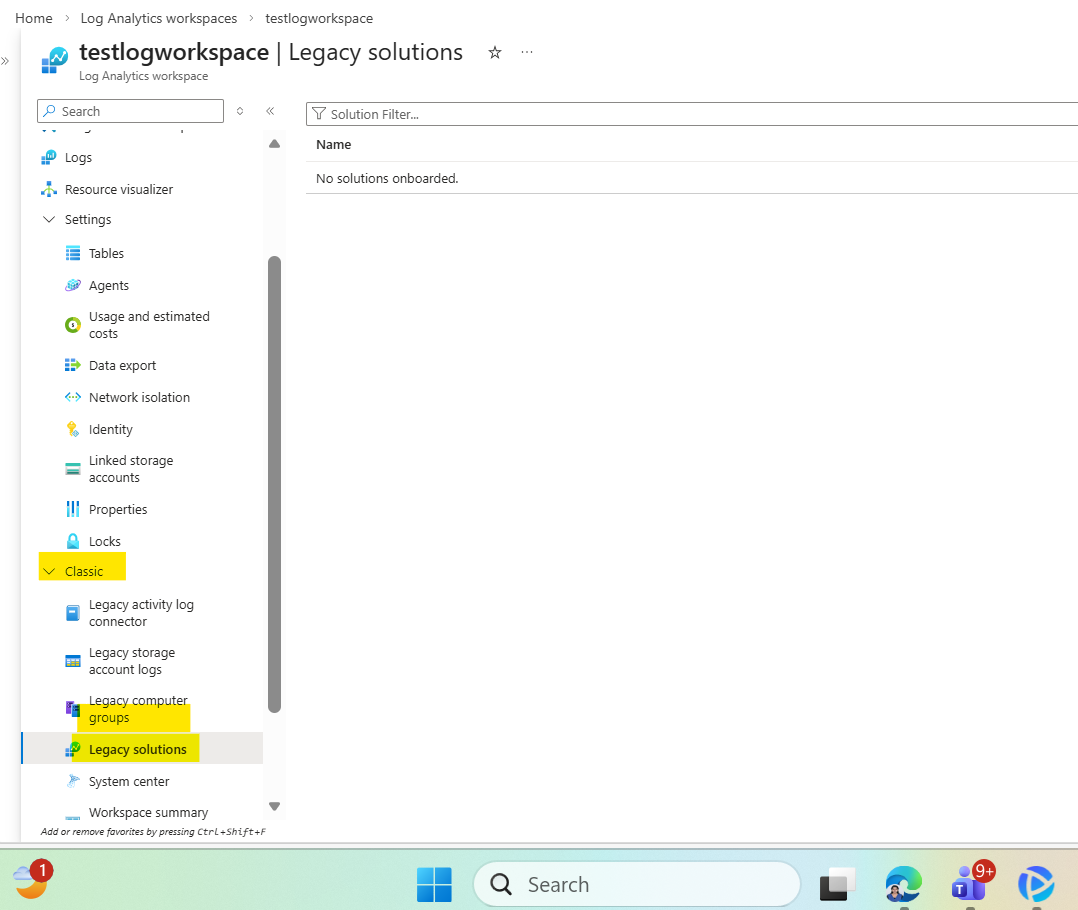This screenshot has height=910, width=1078.
Task: Click the sidebar scroll up arrow
Action: point(274,144)
